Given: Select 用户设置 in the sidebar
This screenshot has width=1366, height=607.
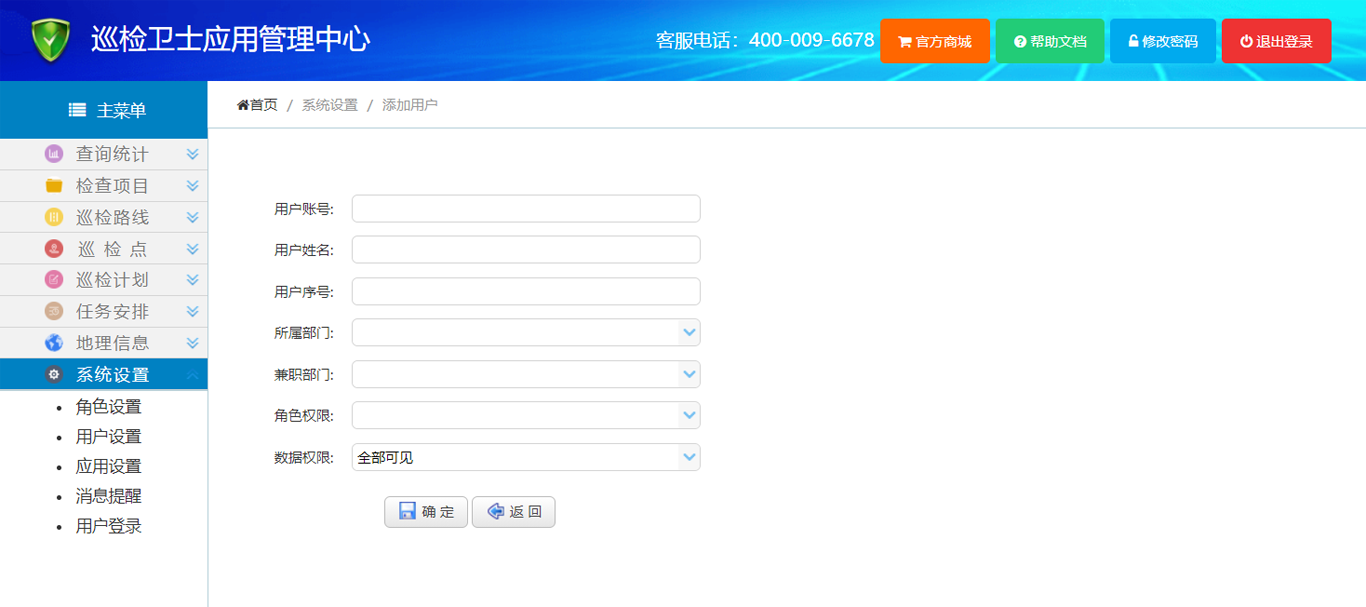Looking at the screenshot, I should (x=109, y=437).
